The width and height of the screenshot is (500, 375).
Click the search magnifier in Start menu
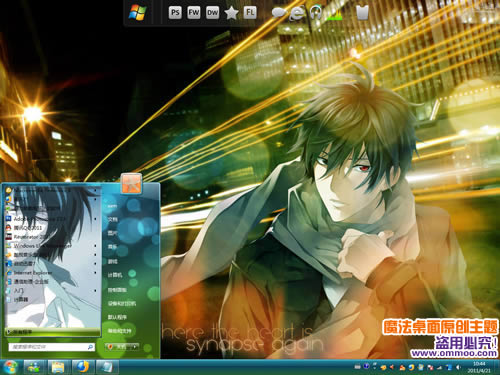(x=90, y=347)
